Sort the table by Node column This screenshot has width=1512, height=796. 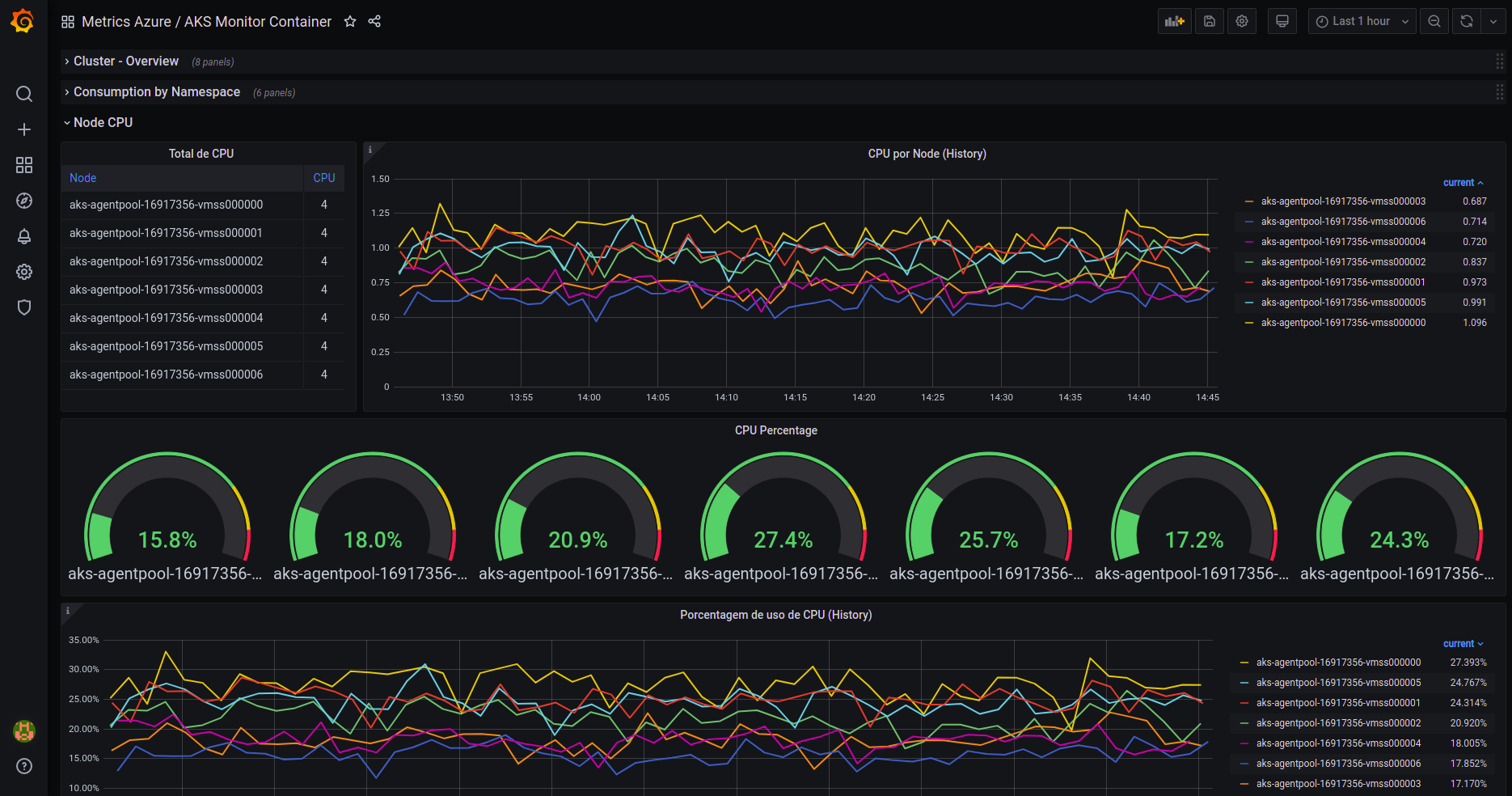click(x=82, y=178)
